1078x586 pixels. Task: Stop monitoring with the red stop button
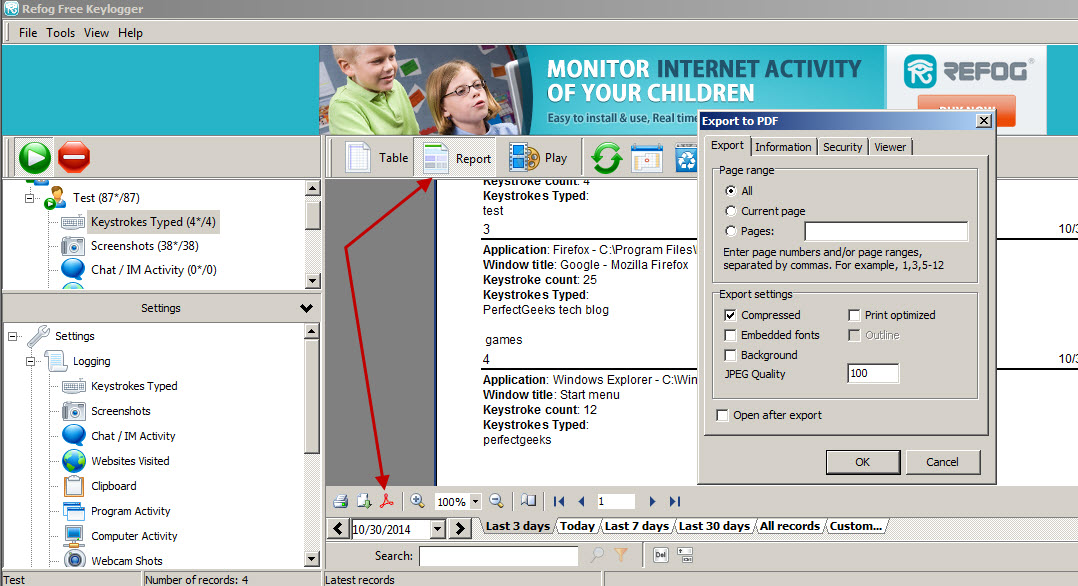click(x=74, y=157)
